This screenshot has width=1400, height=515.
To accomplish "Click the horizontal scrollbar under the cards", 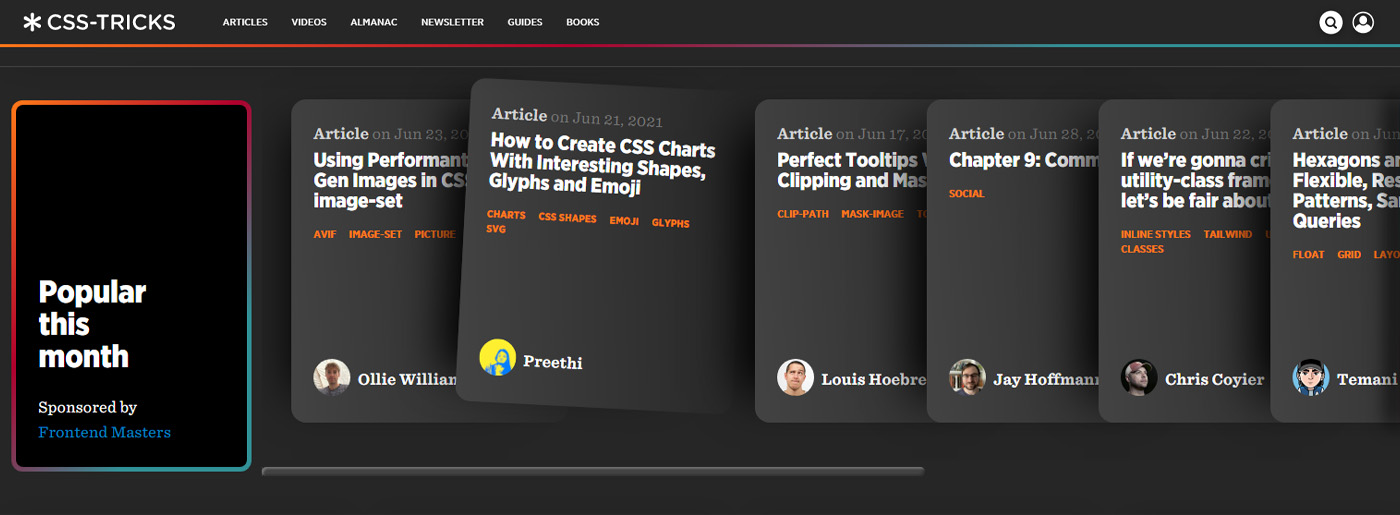I will click(592, 470).
